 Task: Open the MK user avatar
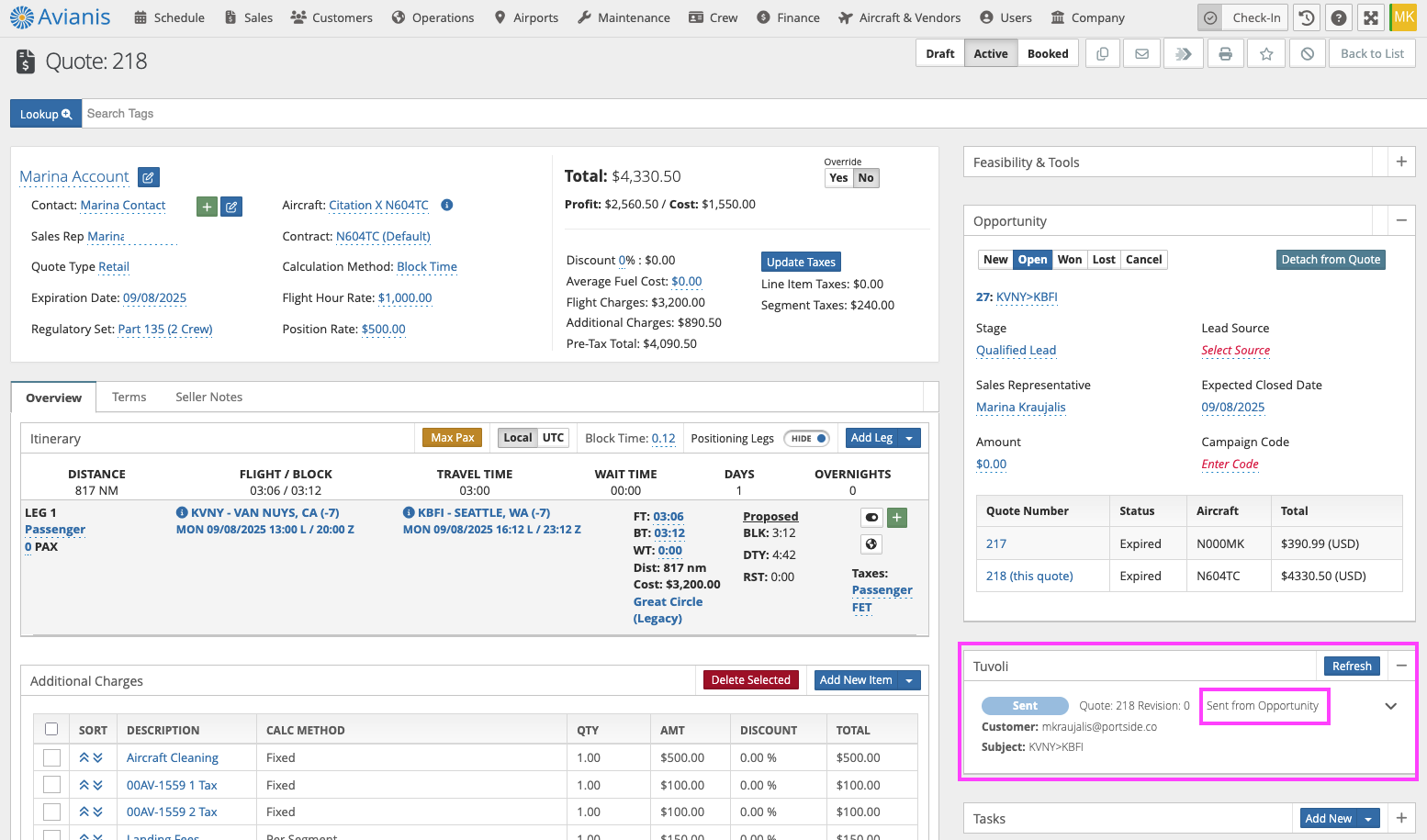coord(1404,17)
